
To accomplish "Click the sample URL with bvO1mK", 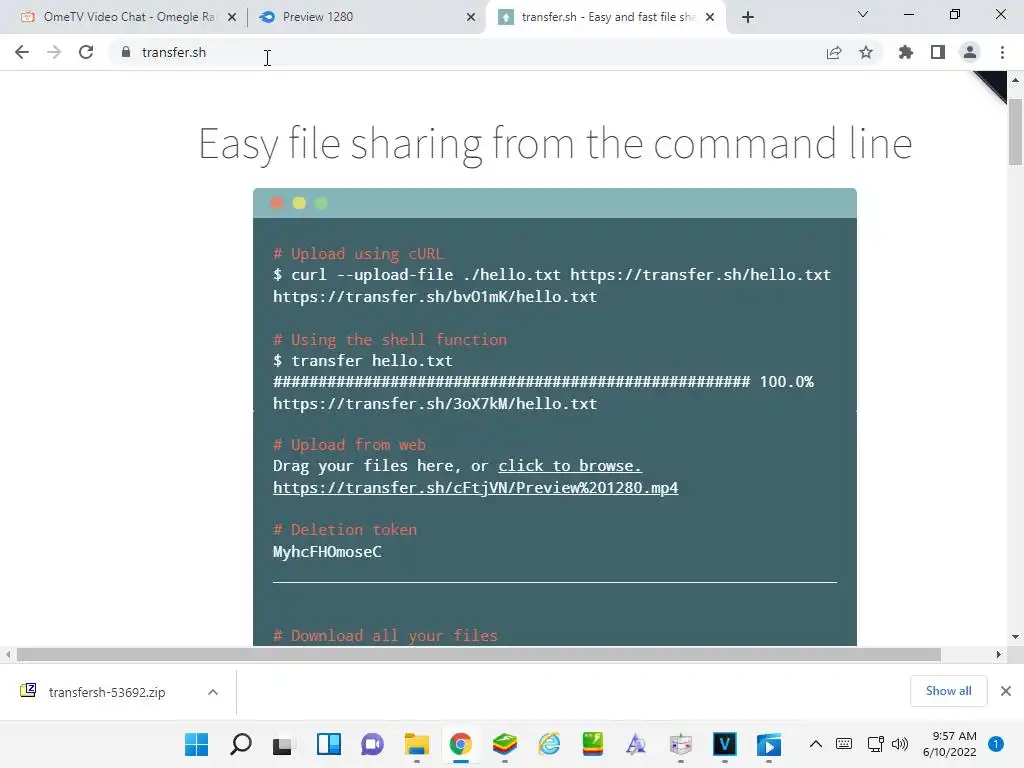I will point(435,296).
